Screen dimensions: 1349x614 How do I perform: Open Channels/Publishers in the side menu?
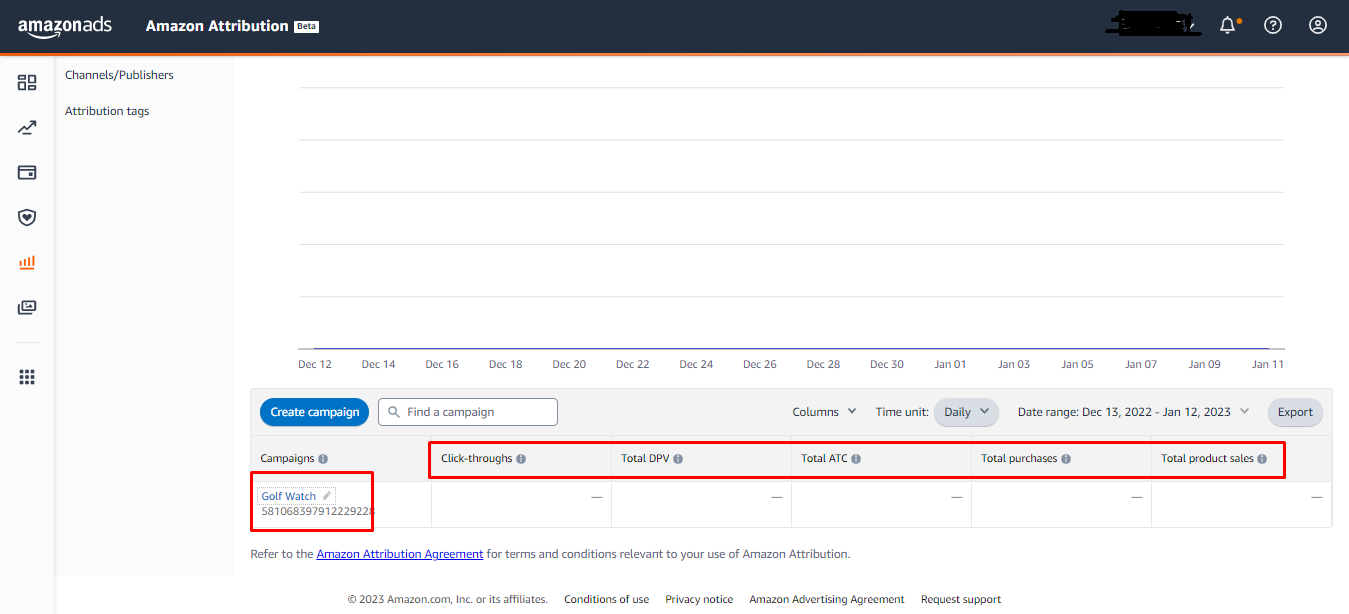119,75
